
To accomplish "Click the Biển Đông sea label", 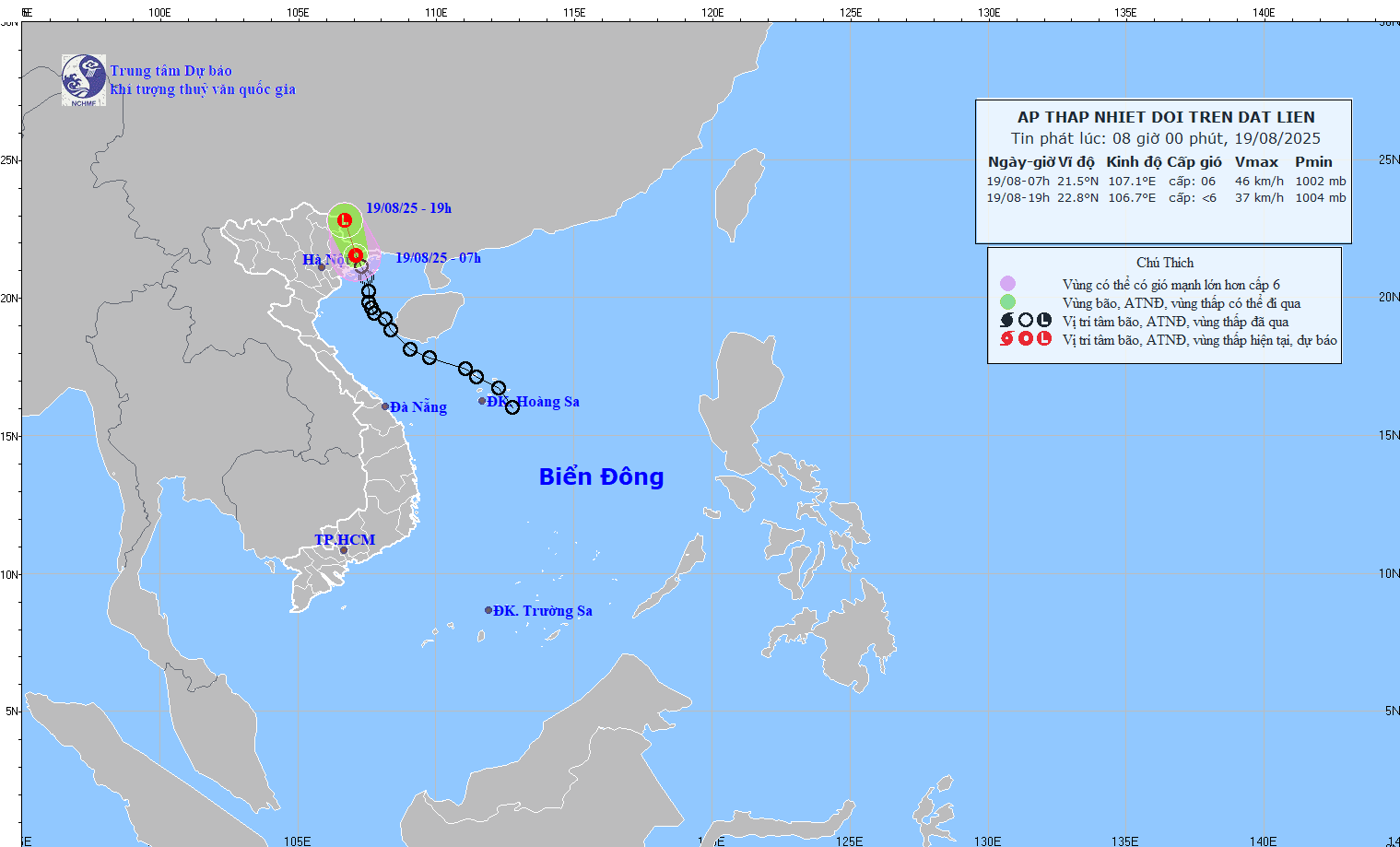I will [x=600, y=477].
